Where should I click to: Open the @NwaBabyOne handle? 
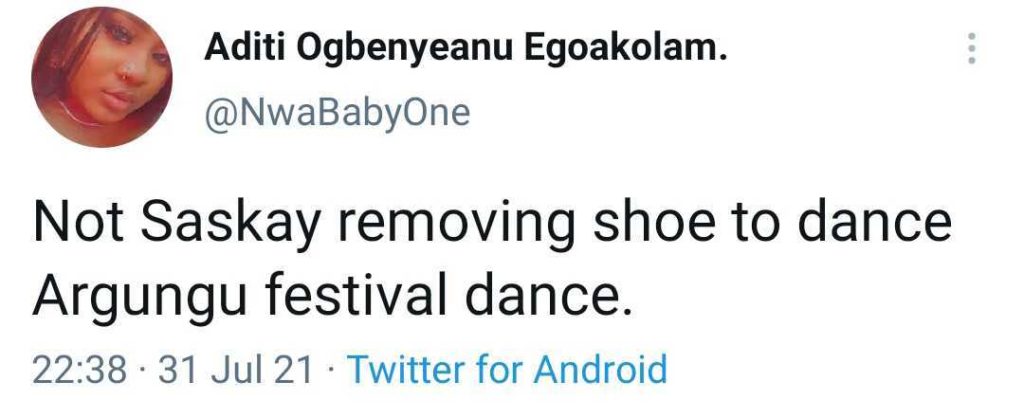[337, 112]
